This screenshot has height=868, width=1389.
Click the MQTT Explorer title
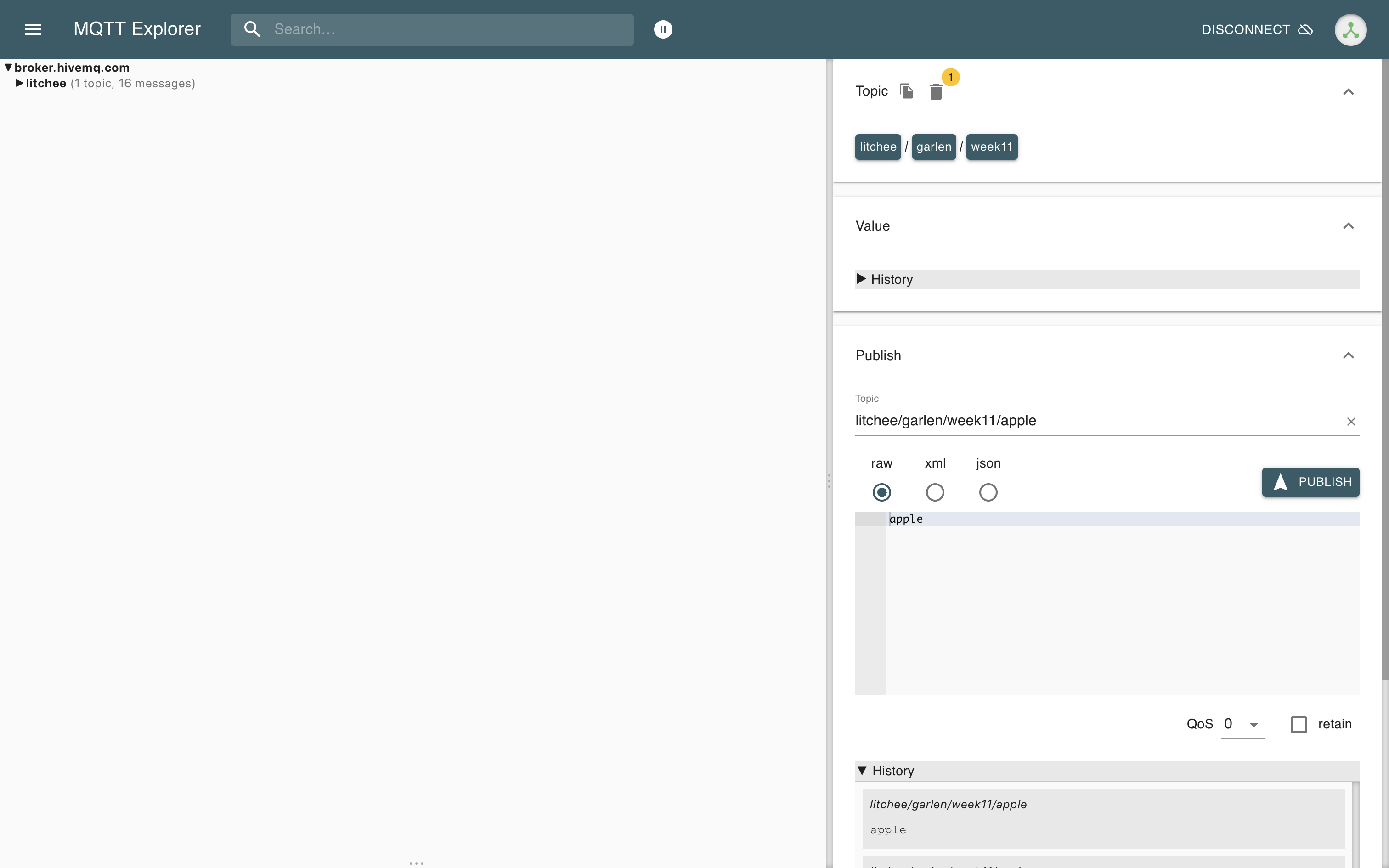pos(137,29)
